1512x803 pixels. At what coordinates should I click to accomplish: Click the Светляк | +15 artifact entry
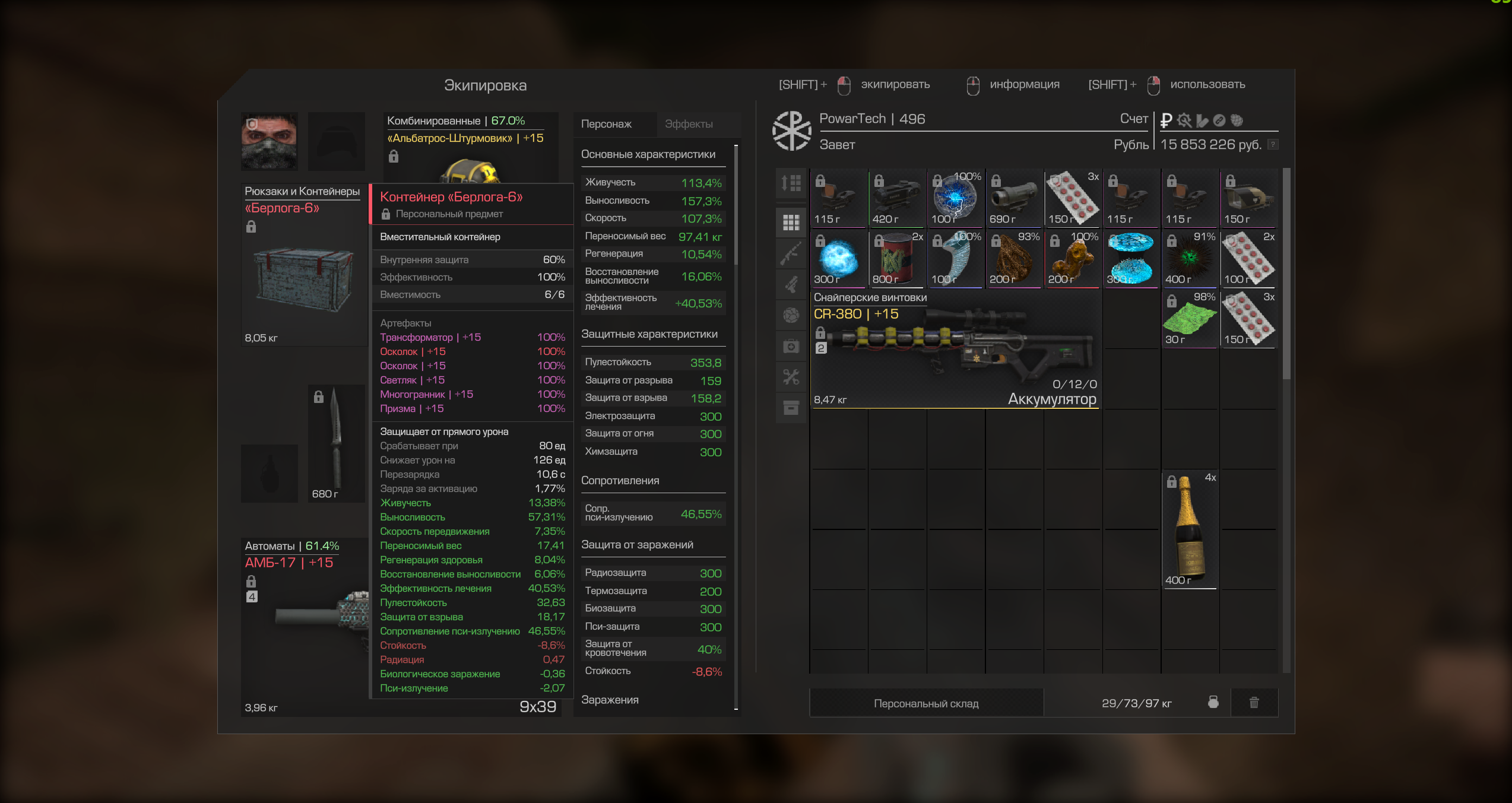coord(473,380)
